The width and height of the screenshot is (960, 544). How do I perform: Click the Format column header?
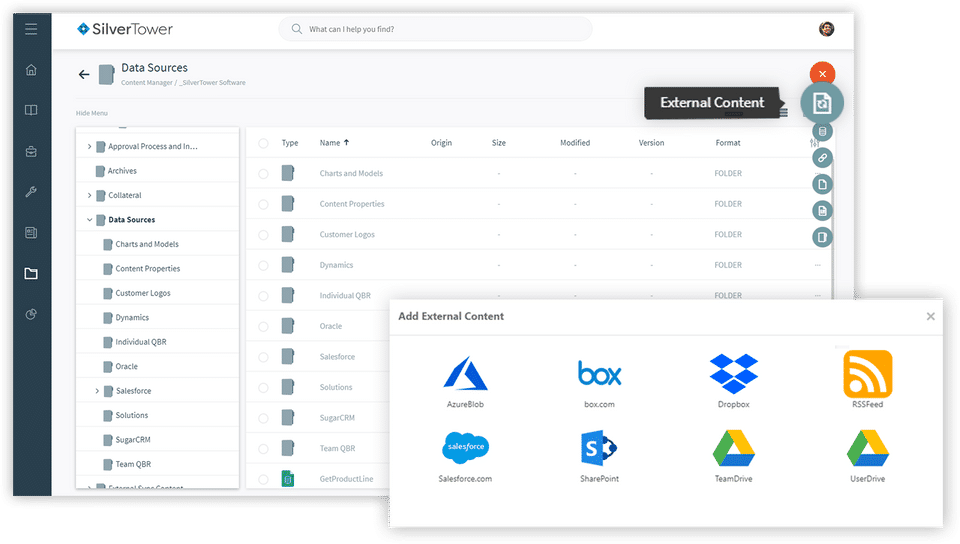tap(728, 143)
